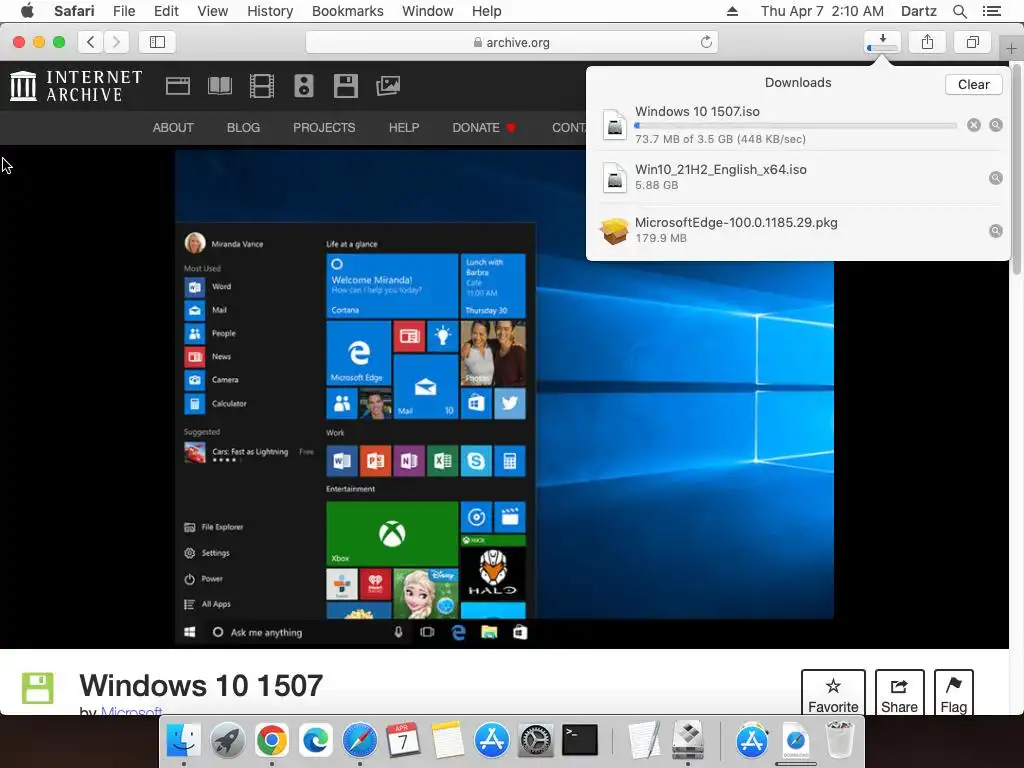Click the Windows 10 1507.iso download progress bar
Image resolution: width=1024 pixels, height=768 pixels.
click(795, 125)
